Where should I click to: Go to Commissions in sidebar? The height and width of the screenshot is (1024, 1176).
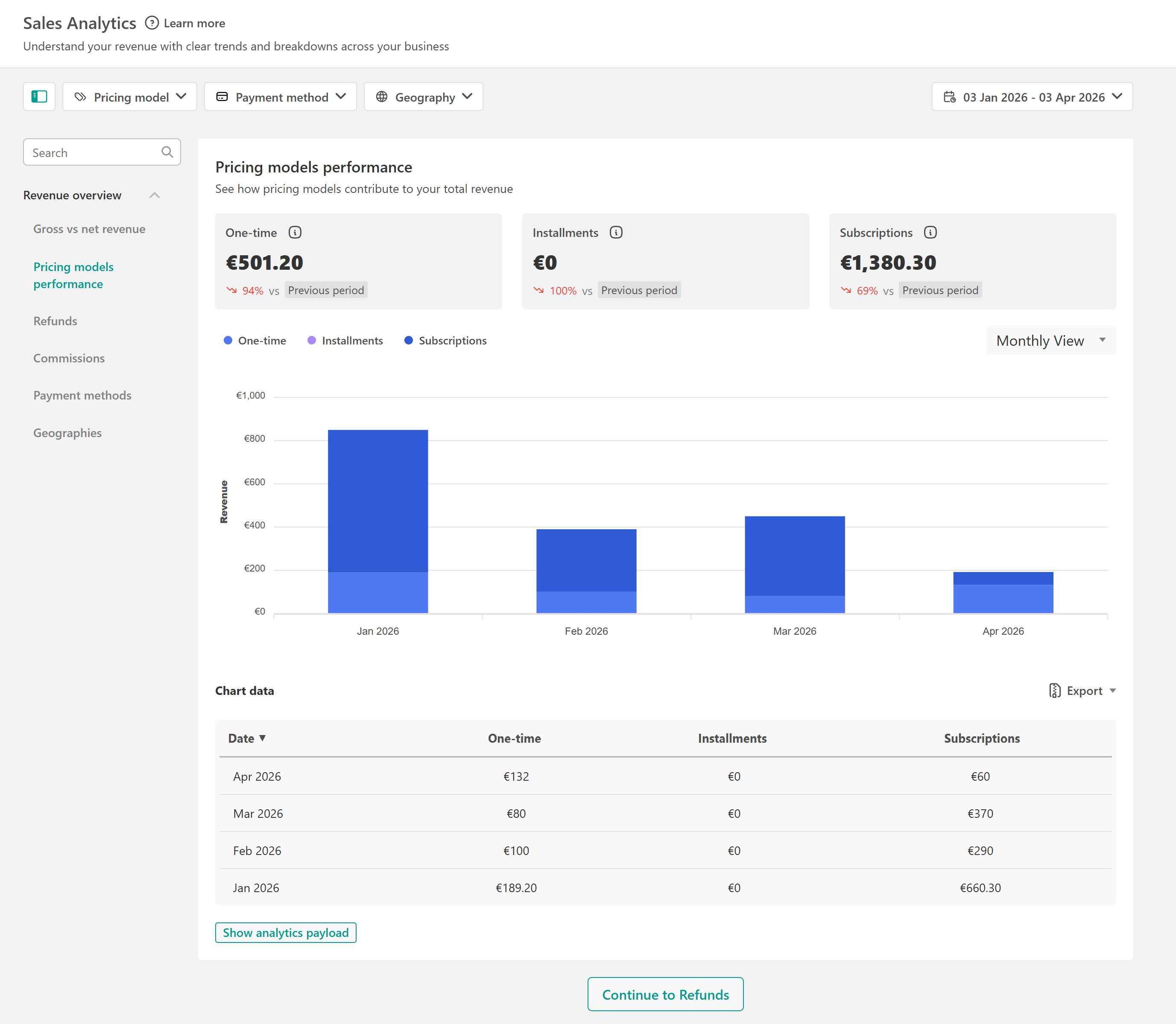pyautogui.click(x=69, y=358)
